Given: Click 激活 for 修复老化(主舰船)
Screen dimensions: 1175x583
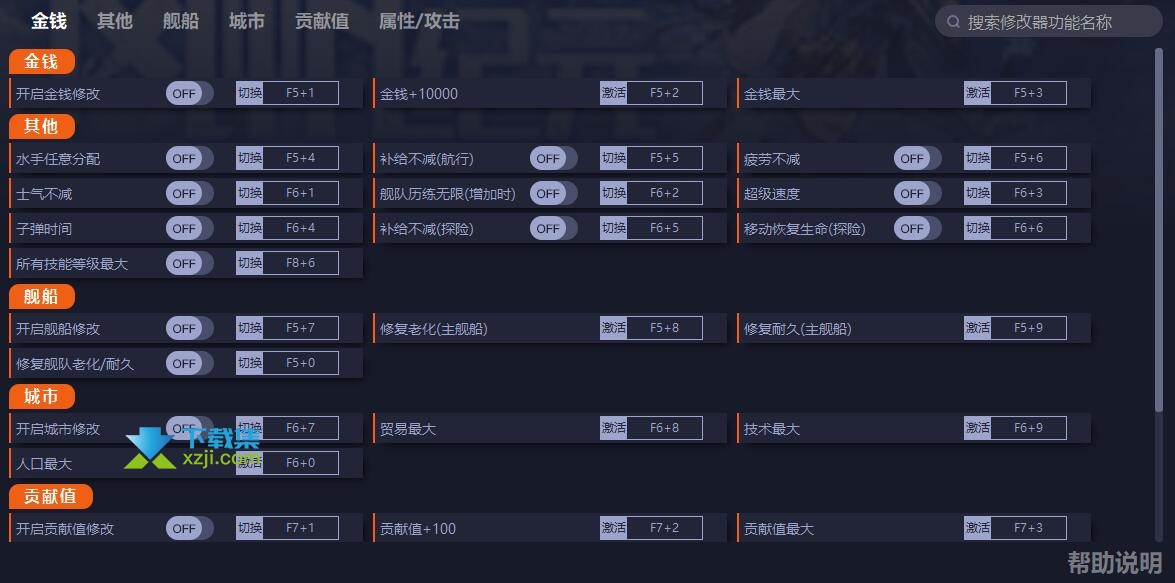Looking at the screenshot, I should [x=613, y=327].
